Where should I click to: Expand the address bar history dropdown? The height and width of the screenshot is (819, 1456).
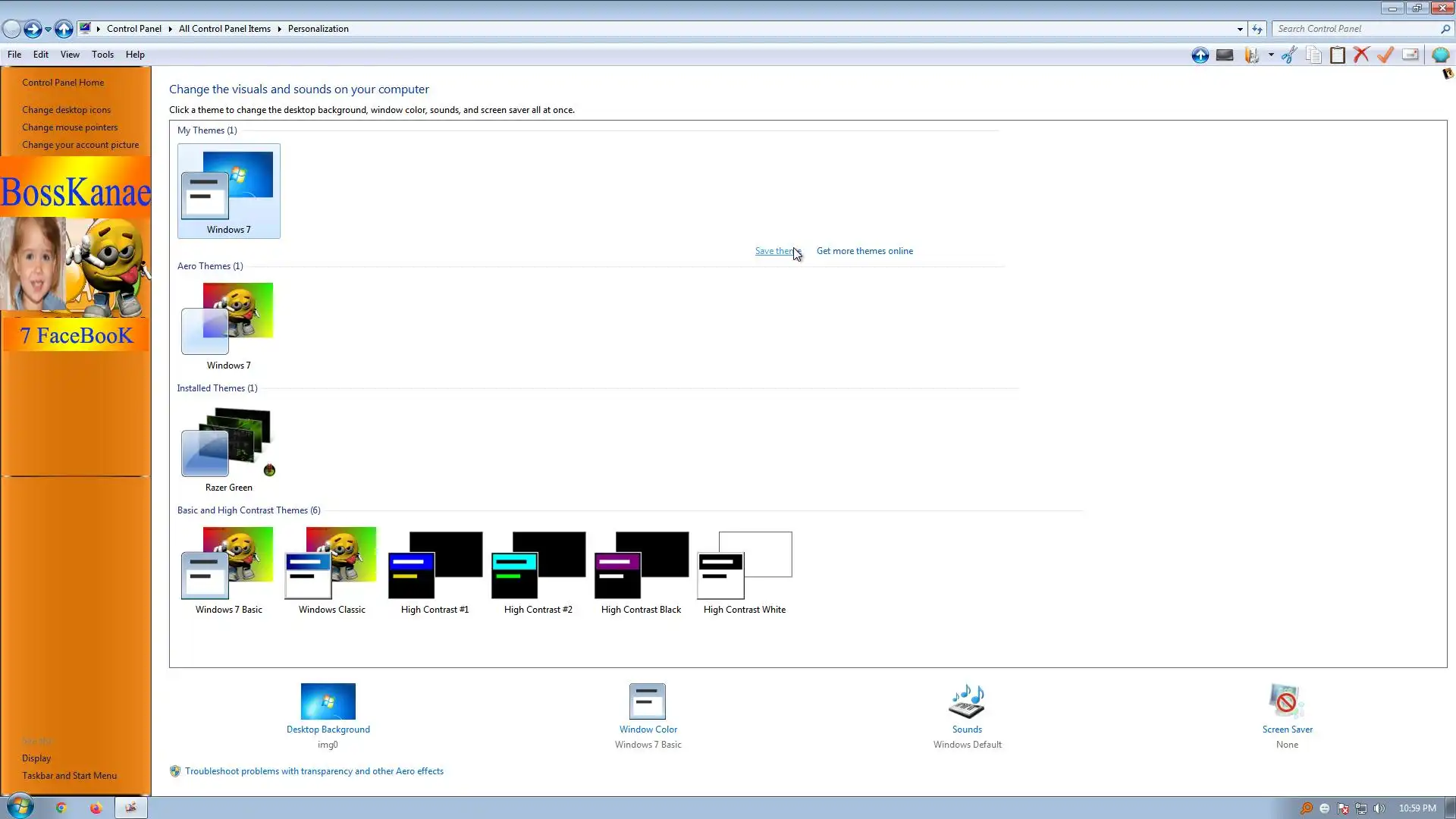click(x=1240, y=29)
